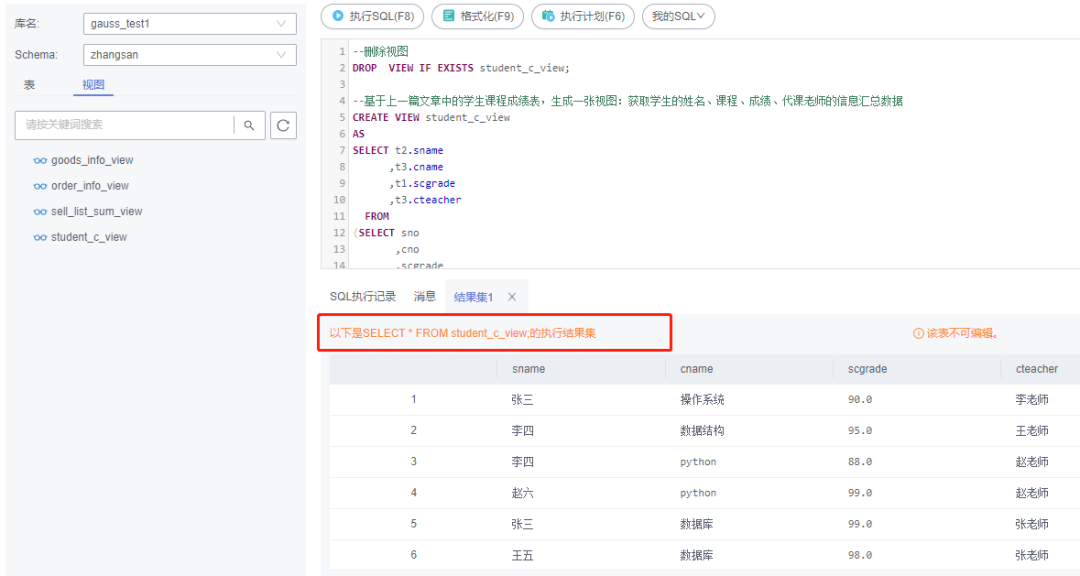Refresh the view list
1080x576 pixels.
[x=283, y=125]
